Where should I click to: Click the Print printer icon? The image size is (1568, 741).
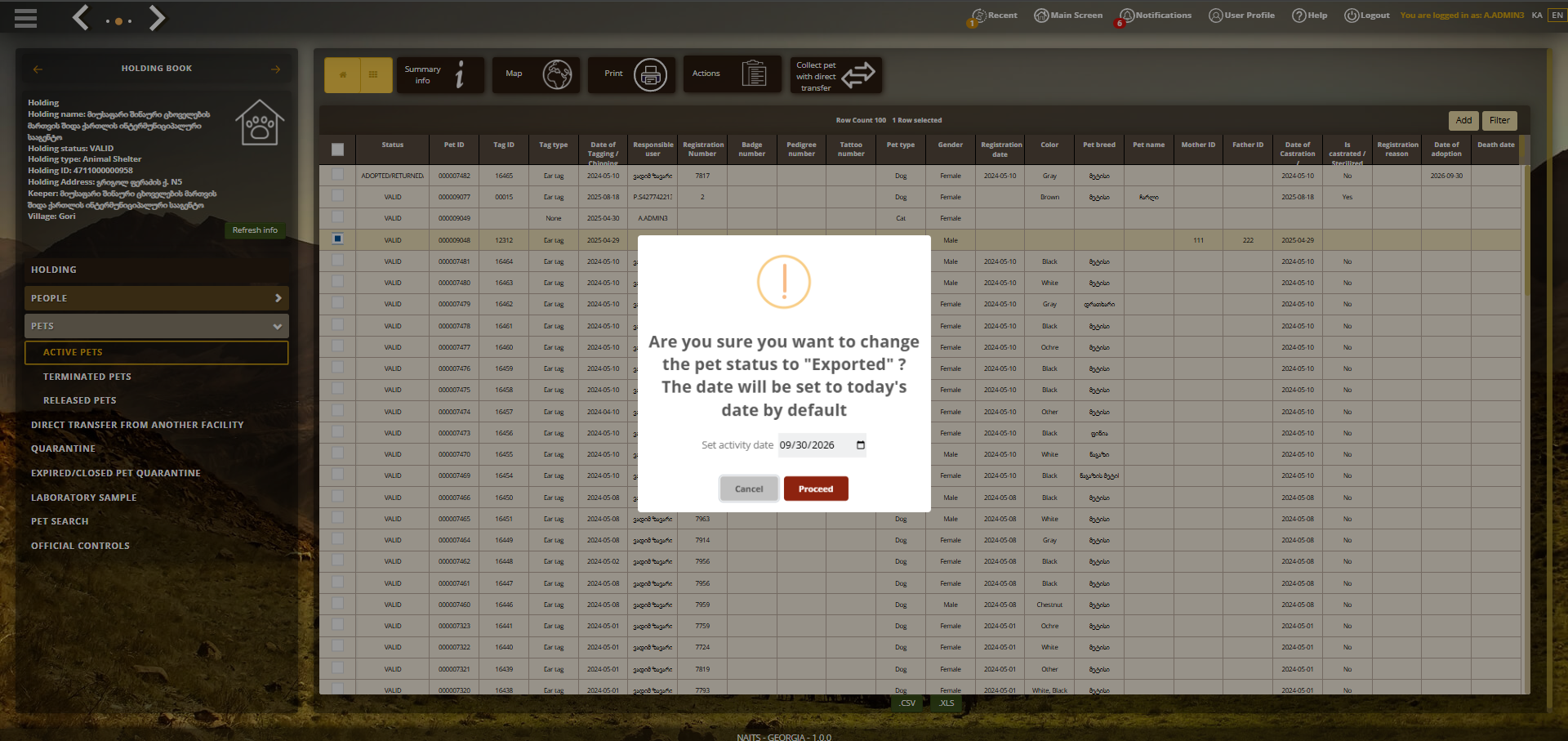(x=650, y=75)
